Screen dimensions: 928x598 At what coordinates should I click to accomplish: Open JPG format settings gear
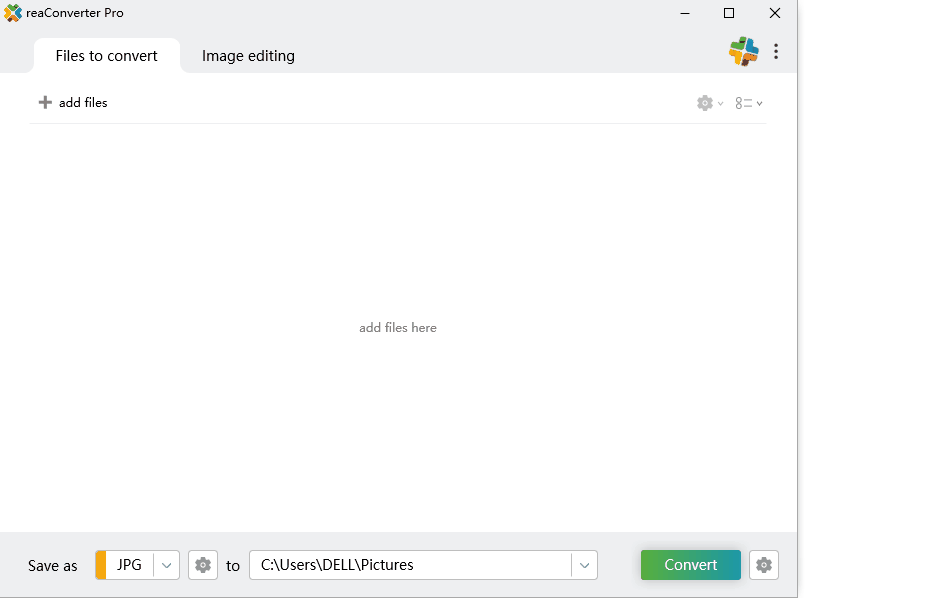point(203,565)
